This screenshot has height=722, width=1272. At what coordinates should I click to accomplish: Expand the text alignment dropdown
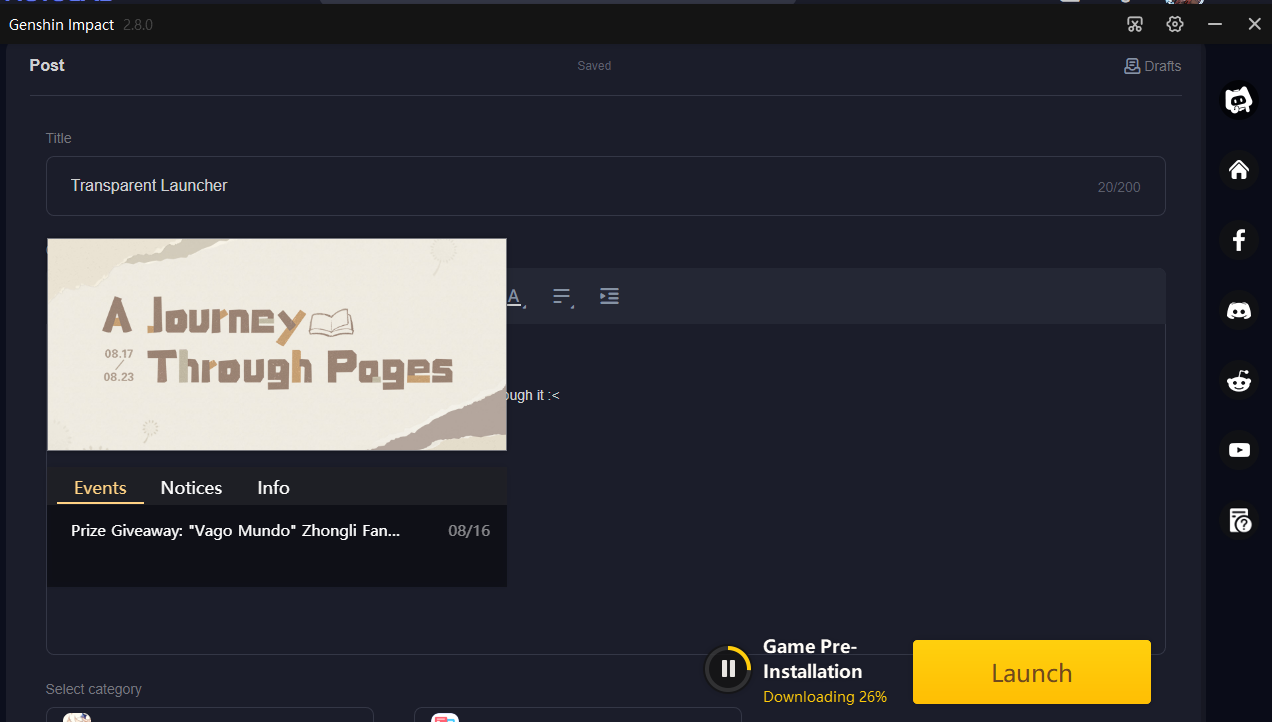point(562,297)
